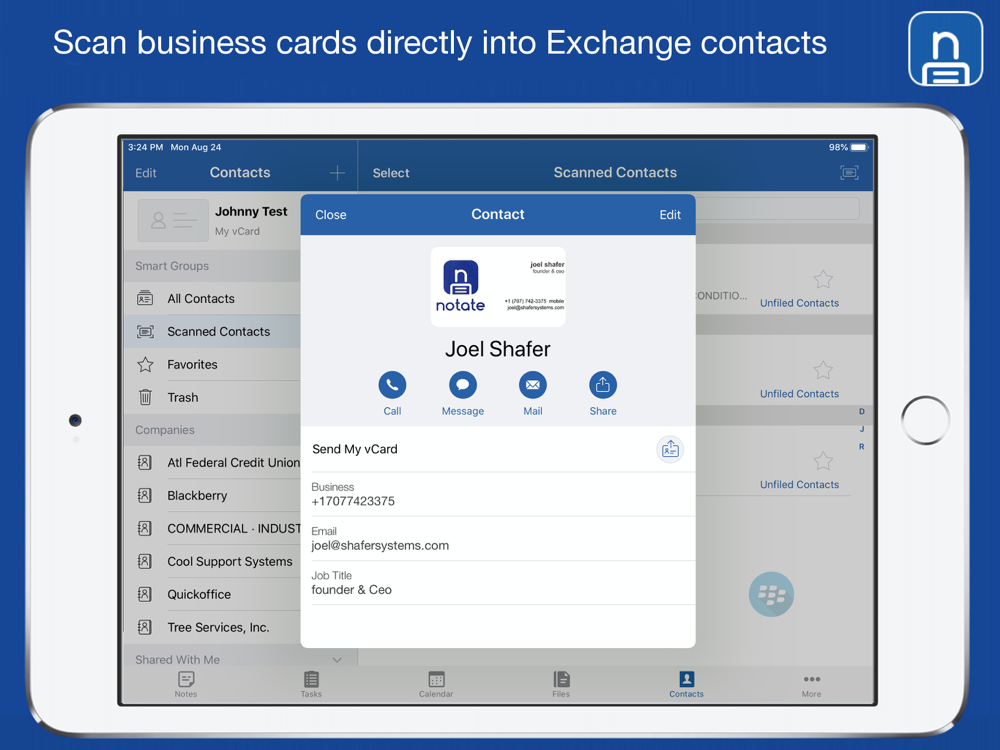Jump to index letter J

click(x=862, y=429)
